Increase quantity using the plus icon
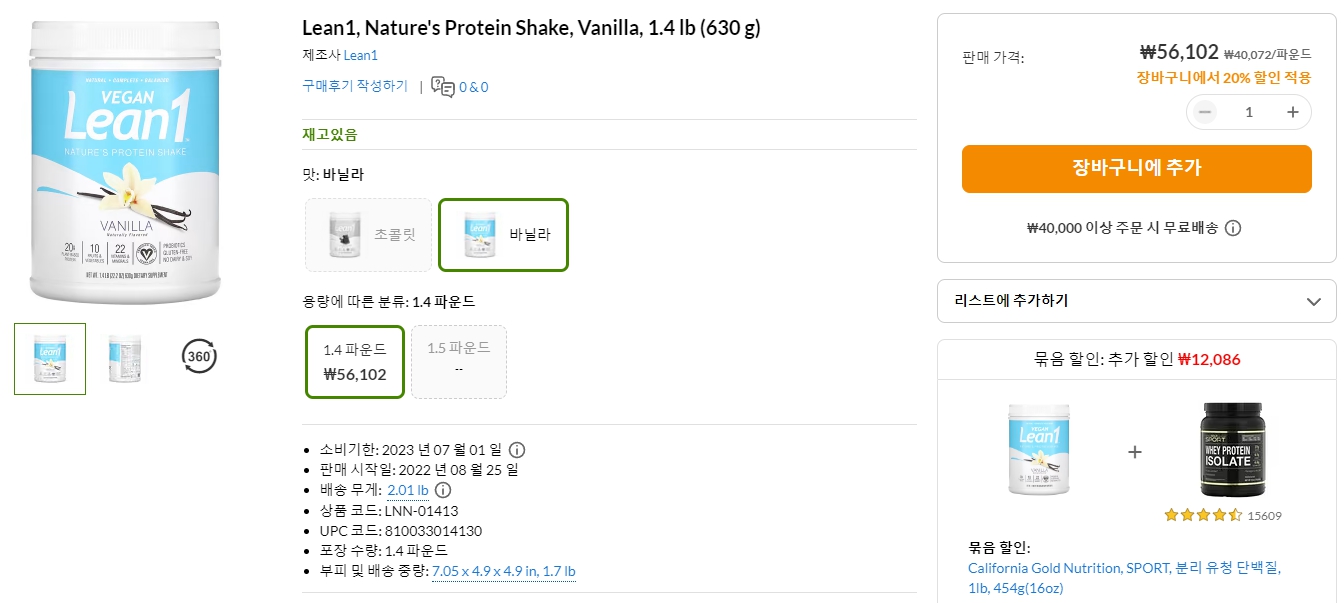This screenshot has height=603, width=1344. tap(1293, 112)
